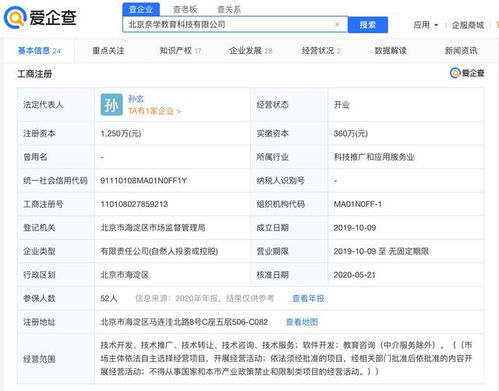Click the approval date 2020-05-21
499x391 pixels.
click(354, 275)
